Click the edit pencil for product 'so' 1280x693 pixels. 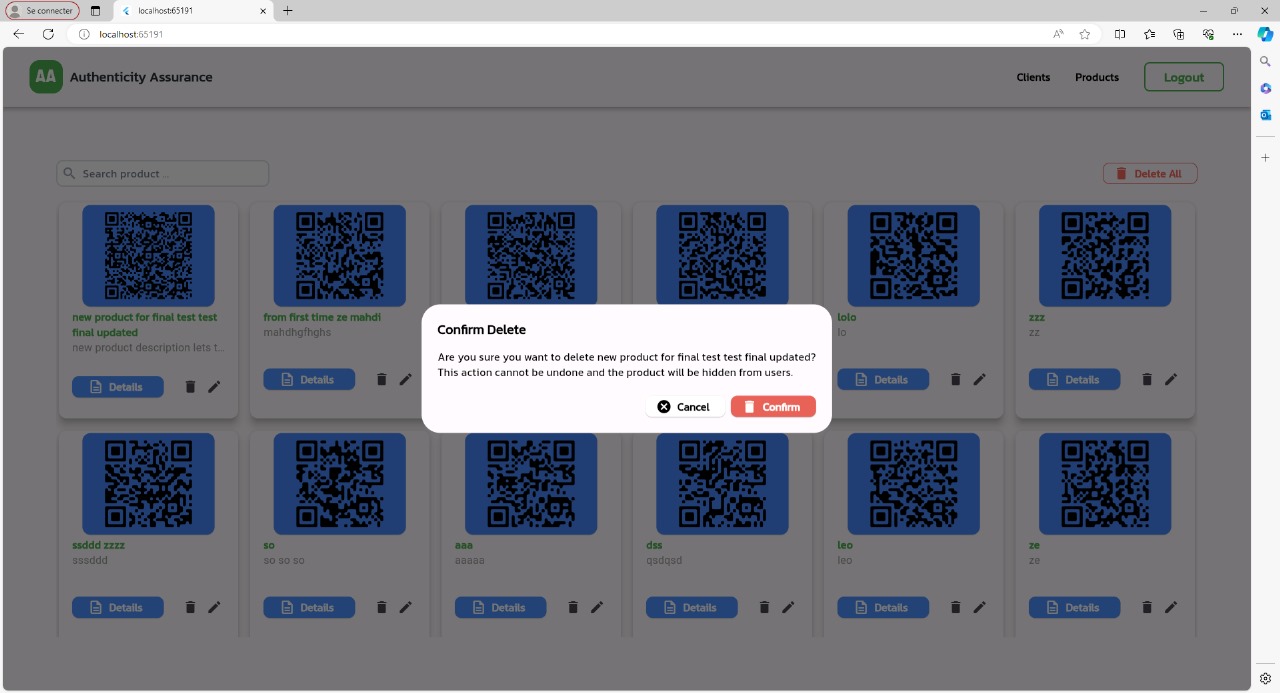pos(405,607)
